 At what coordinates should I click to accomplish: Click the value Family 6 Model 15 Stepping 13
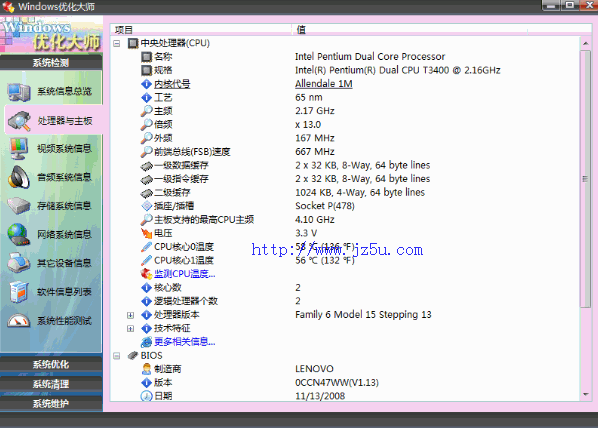point(363,315)
